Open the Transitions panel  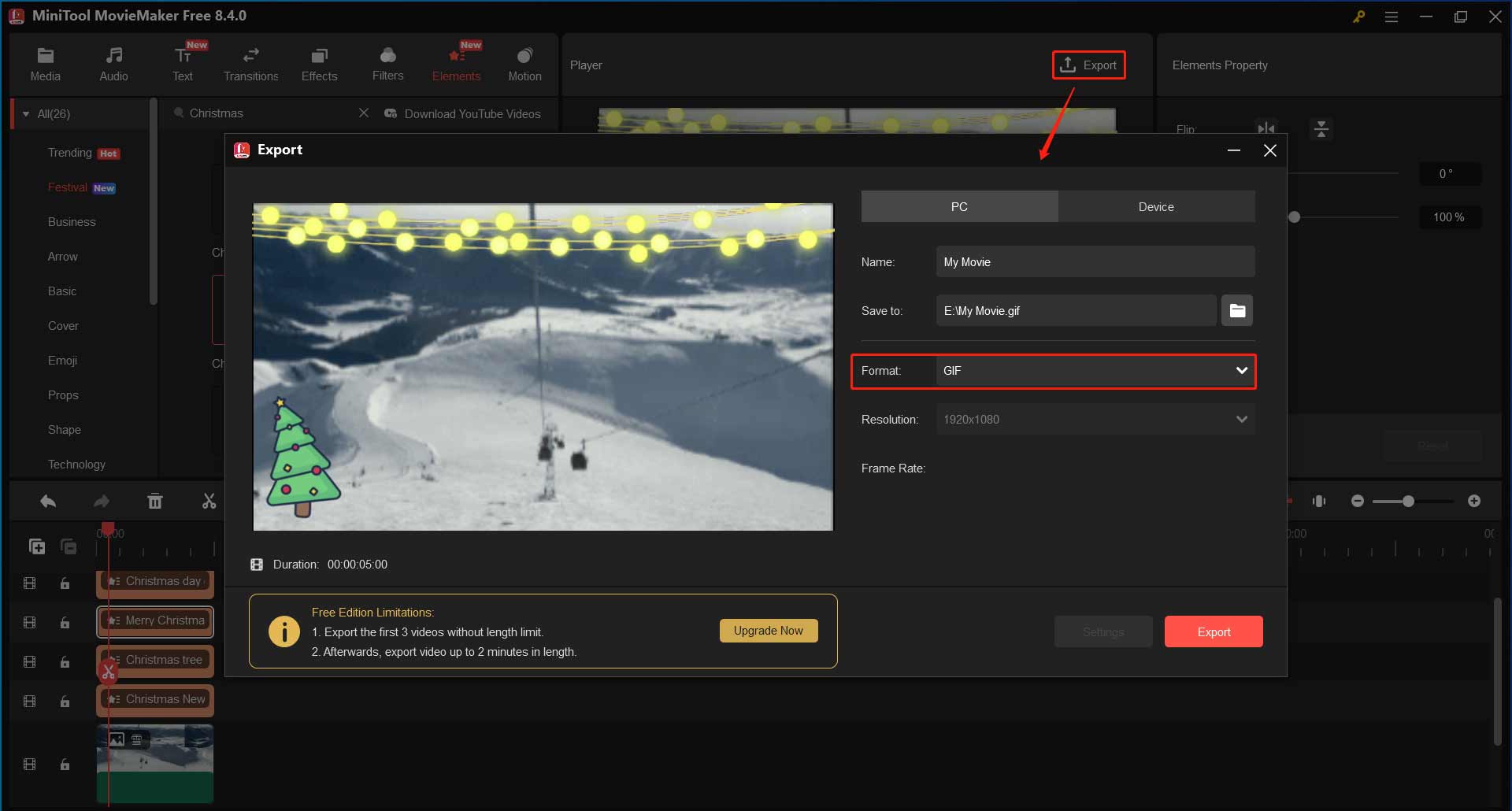(250, 63)
